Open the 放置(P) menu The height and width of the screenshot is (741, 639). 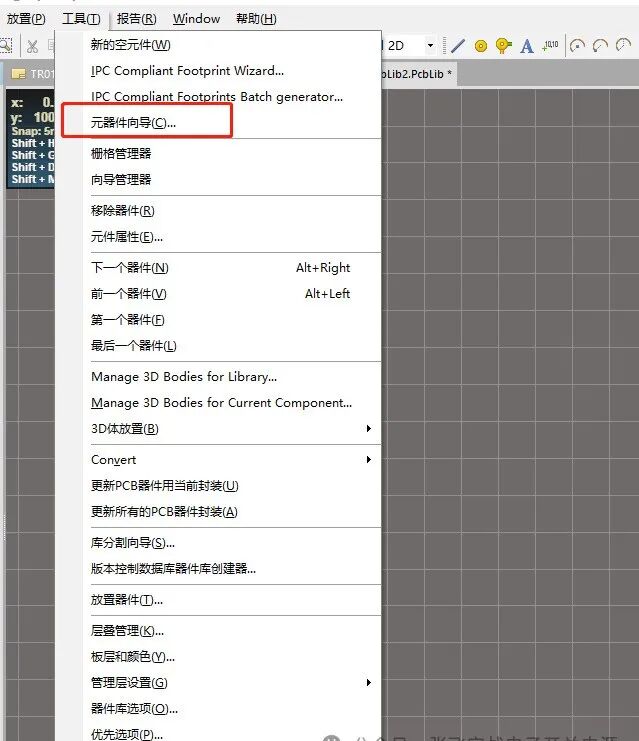(x=26, y=19)
